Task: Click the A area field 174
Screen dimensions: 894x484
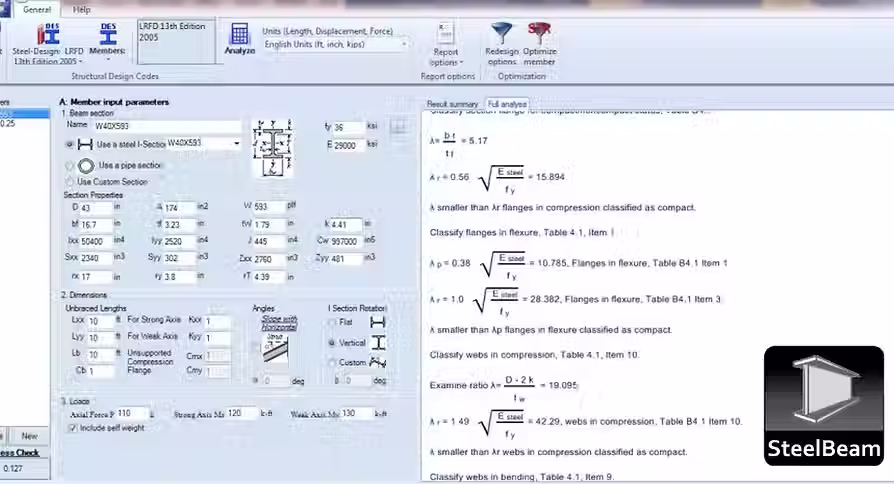Action: click(x=180, y=208)
